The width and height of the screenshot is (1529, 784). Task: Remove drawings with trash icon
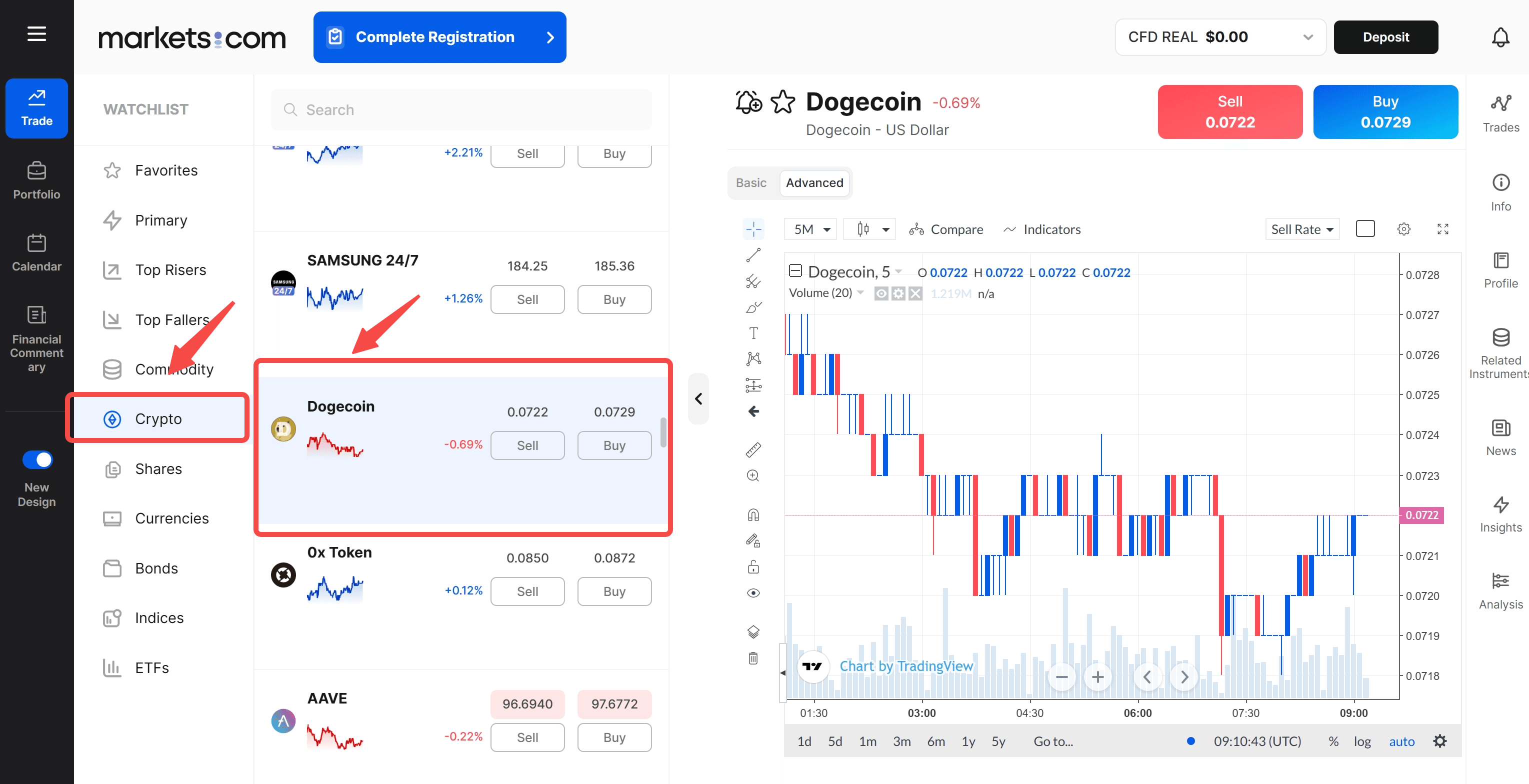coord(753,657)
